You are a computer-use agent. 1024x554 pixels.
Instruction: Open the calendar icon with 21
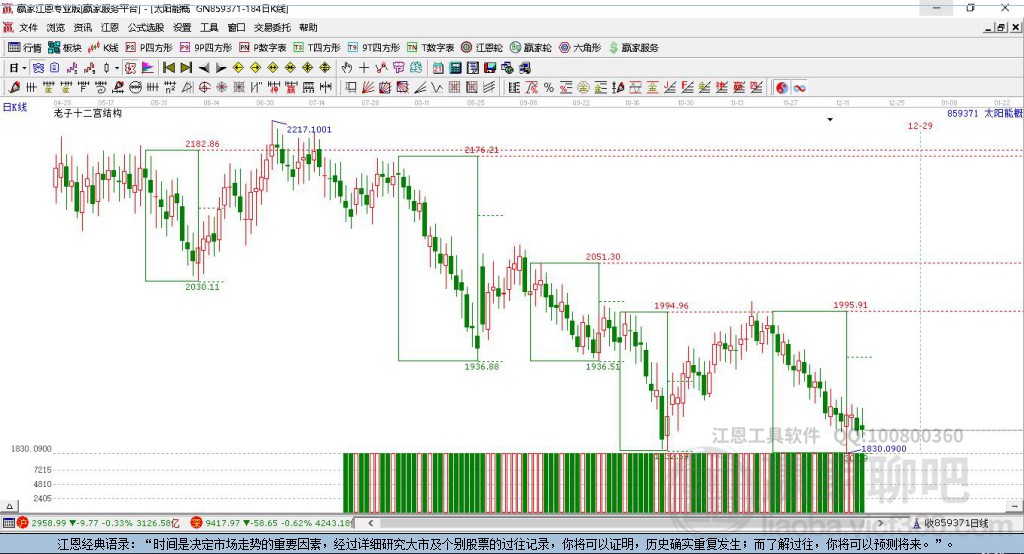point(438,68)
